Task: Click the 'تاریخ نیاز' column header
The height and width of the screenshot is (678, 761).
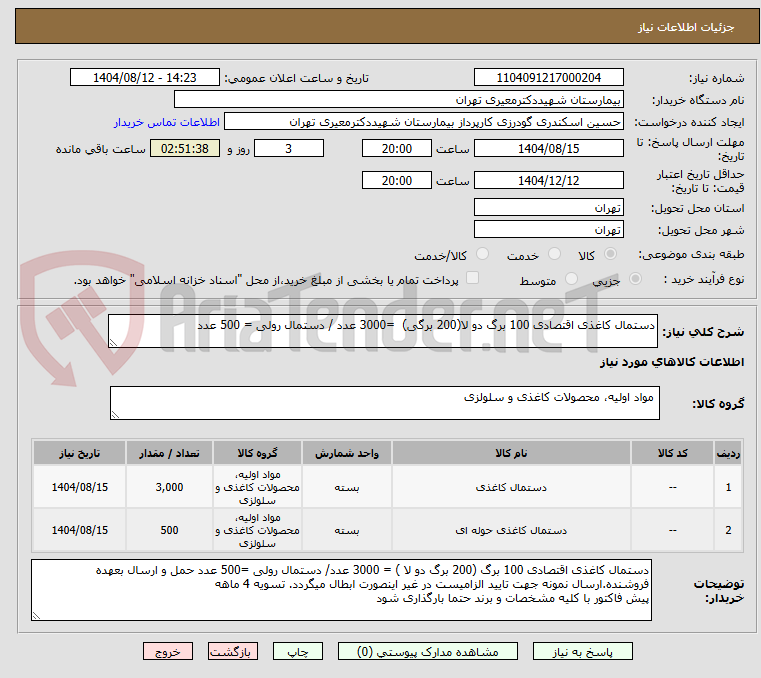Action: coord(80,453)
